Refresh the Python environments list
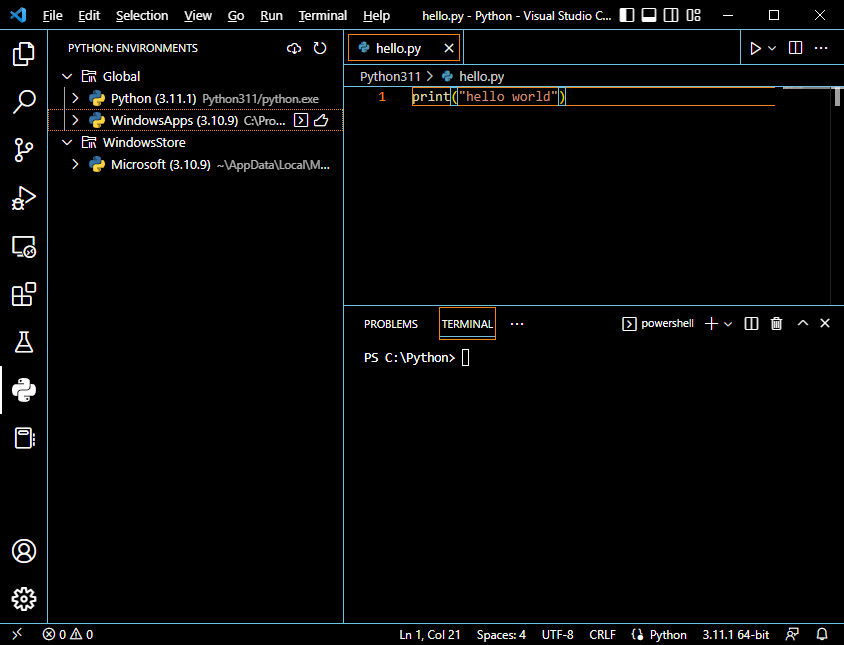Image resolution: width=844 pixels, height=645 pixels. pyautogui.click(x=320, y=48)
